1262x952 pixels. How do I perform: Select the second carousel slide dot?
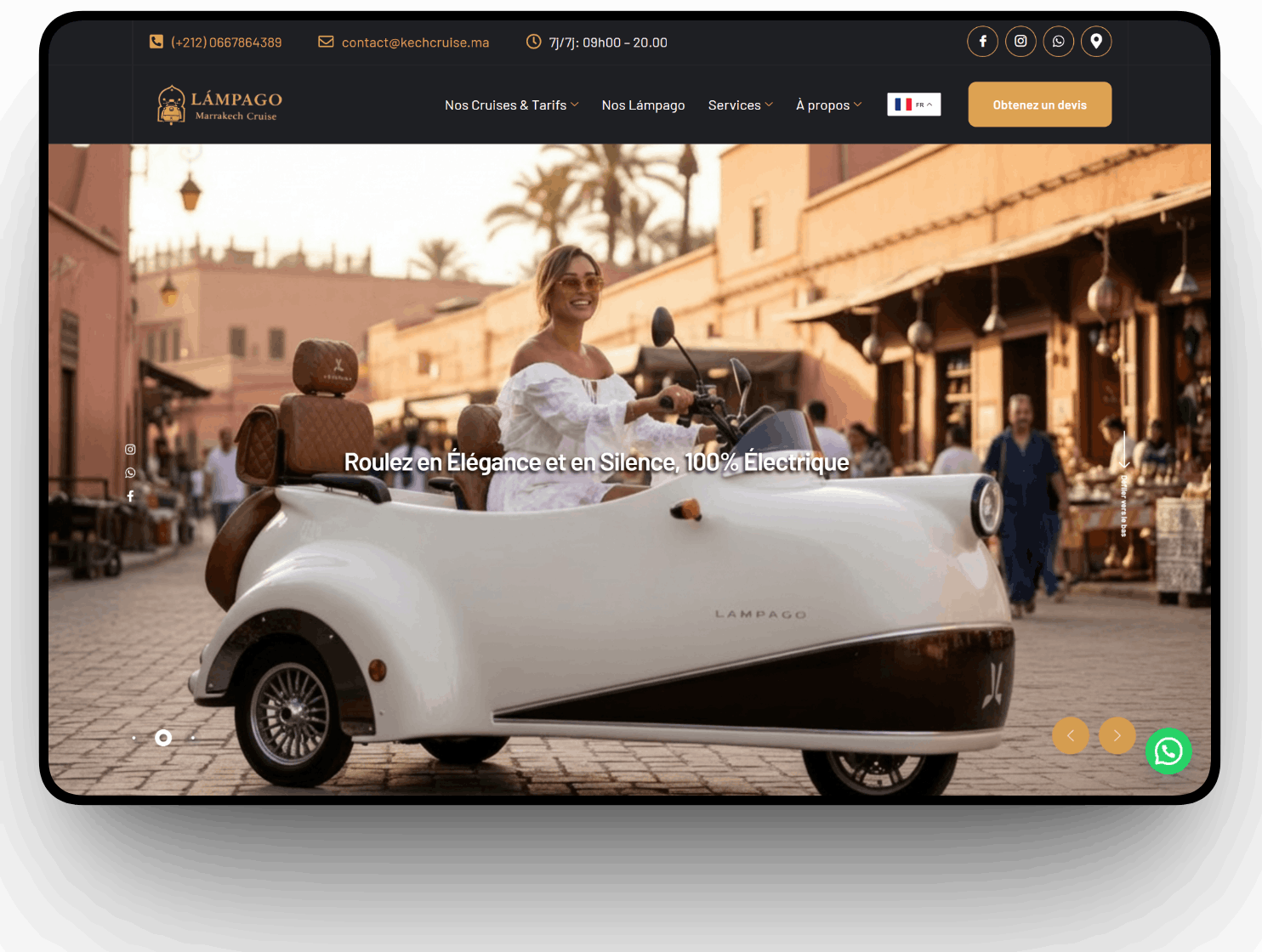point(163,738)
